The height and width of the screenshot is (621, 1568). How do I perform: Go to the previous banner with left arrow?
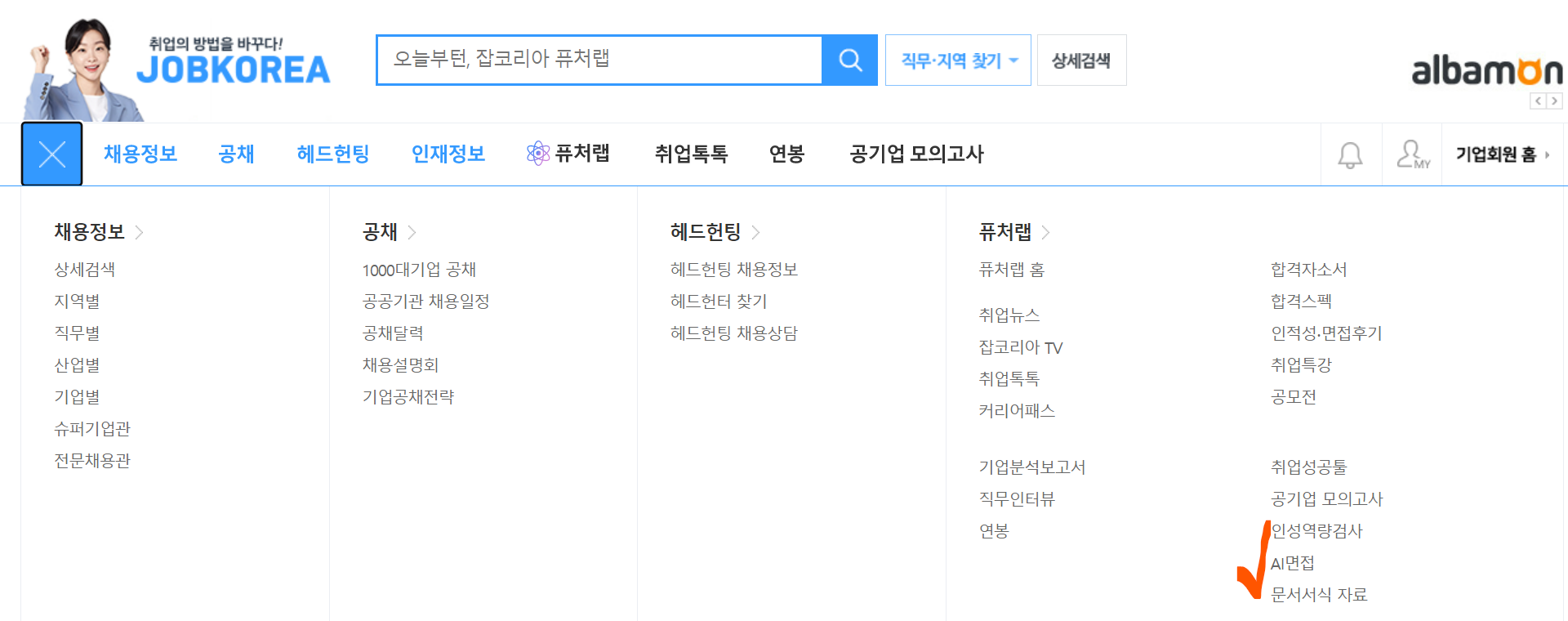click(1539, 101)
